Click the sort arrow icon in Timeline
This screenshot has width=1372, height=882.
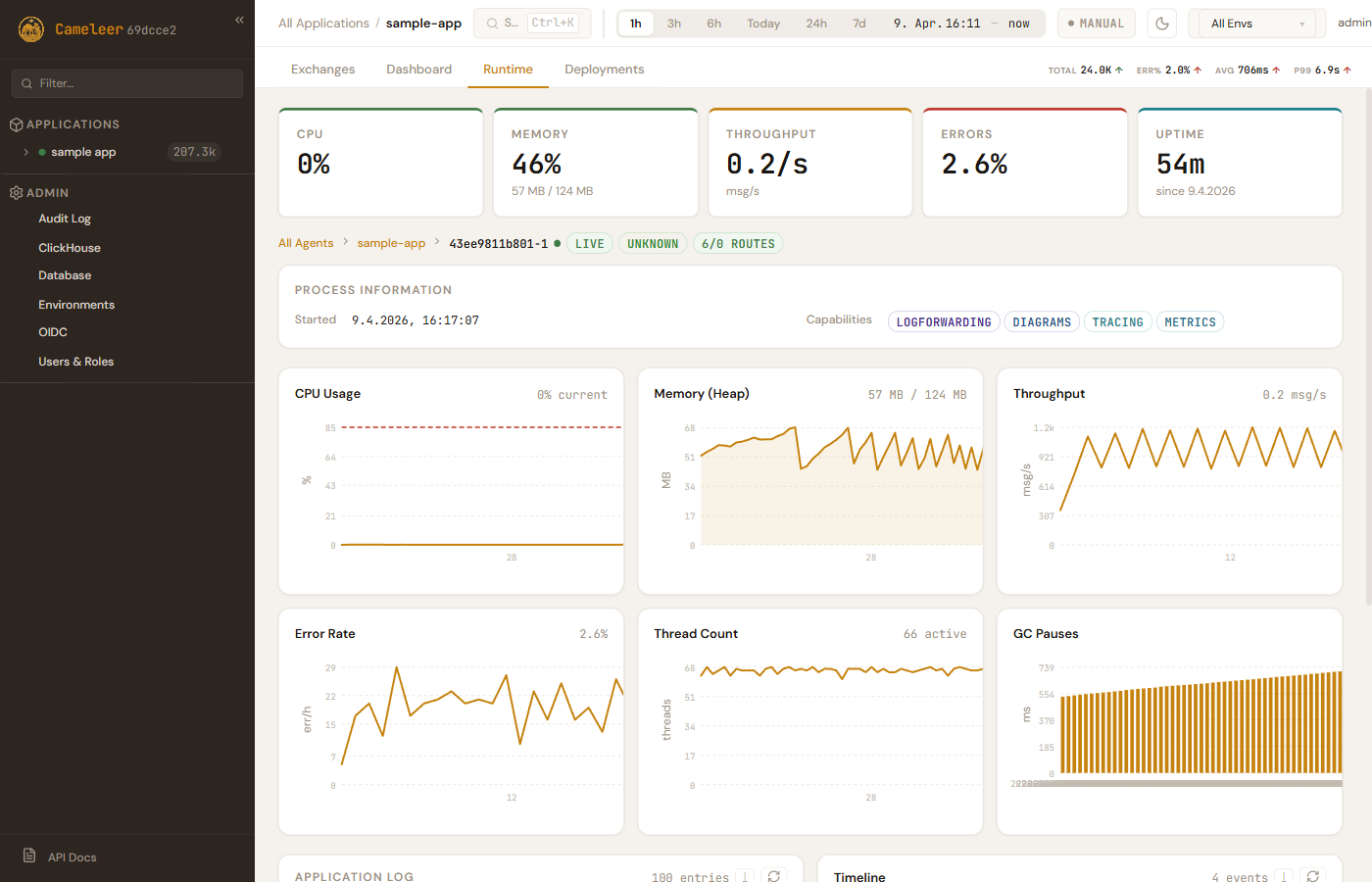coord(1284,876)
